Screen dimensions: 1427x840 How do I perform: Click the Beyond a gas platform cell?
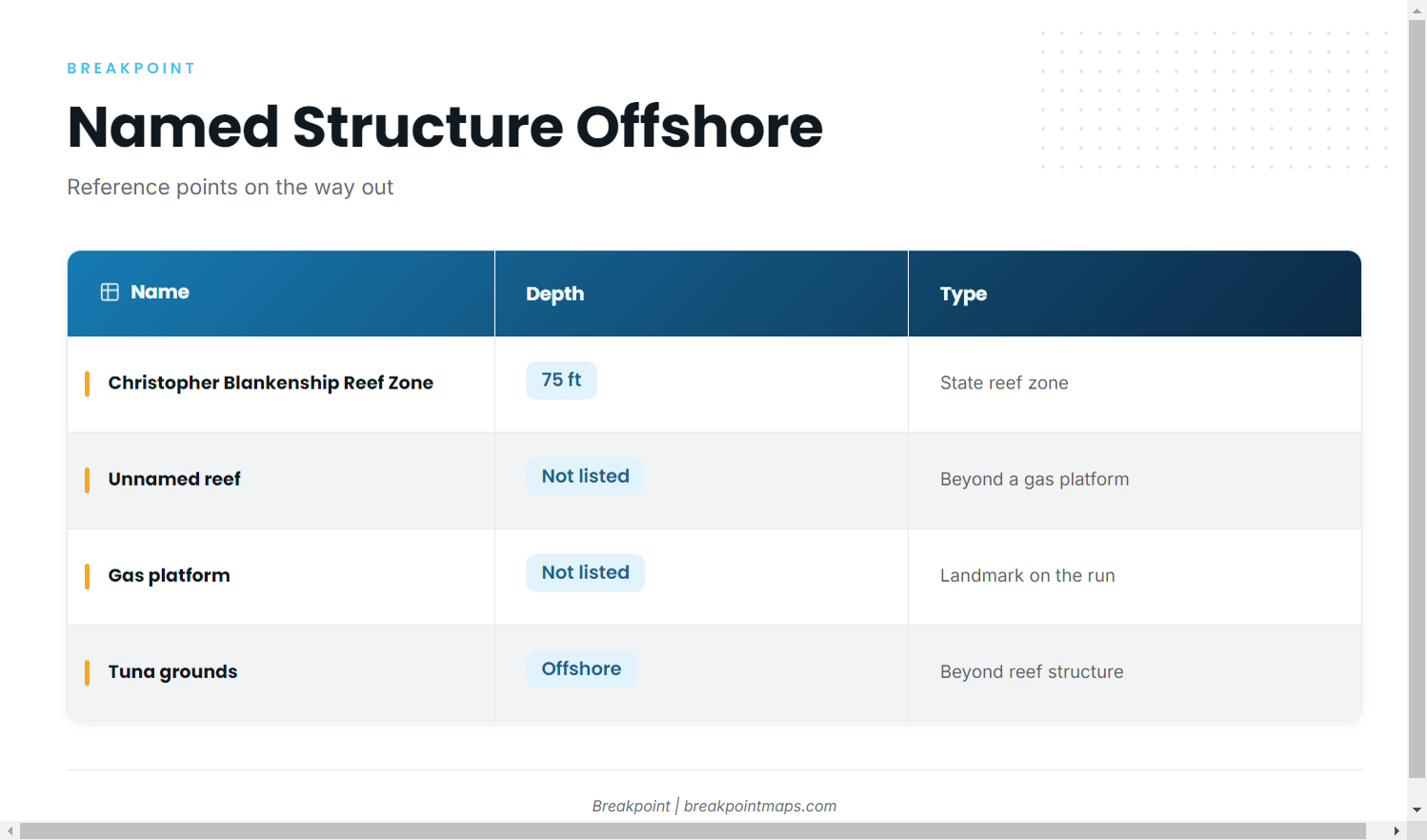click(x=1135, y=480)
